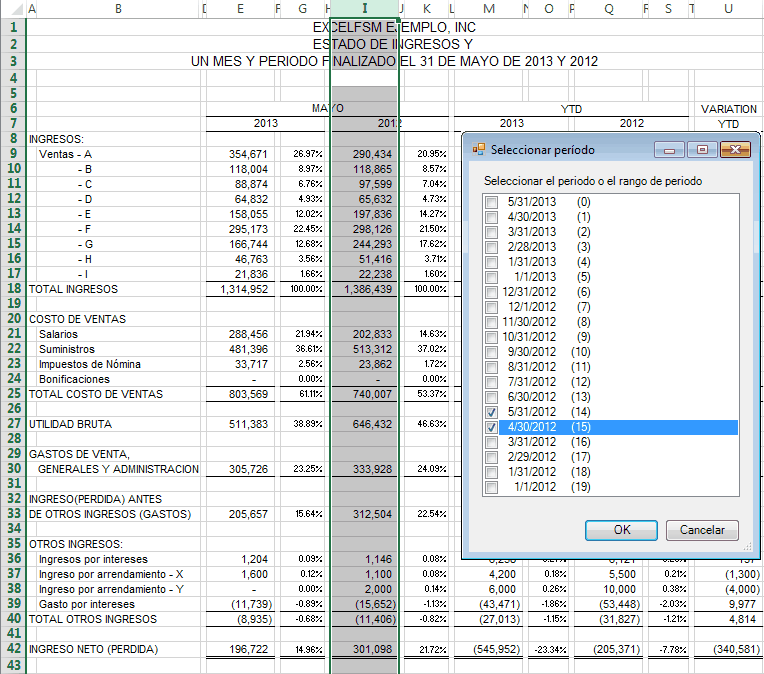This screenshot has height=674, width=764.
Task: Close the Seleccionar período dialog
Action: (735, 150)
